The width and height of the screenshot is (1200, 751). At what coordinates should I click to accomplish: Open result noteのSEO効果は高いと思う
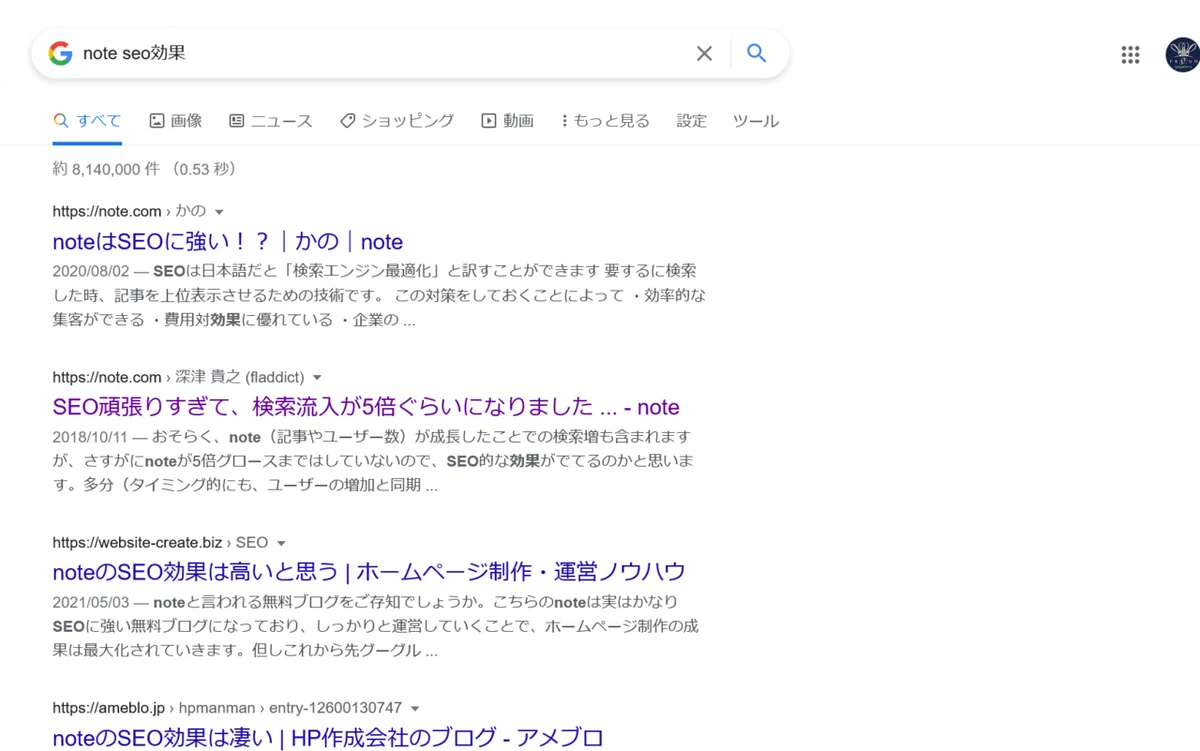point(369,572)
